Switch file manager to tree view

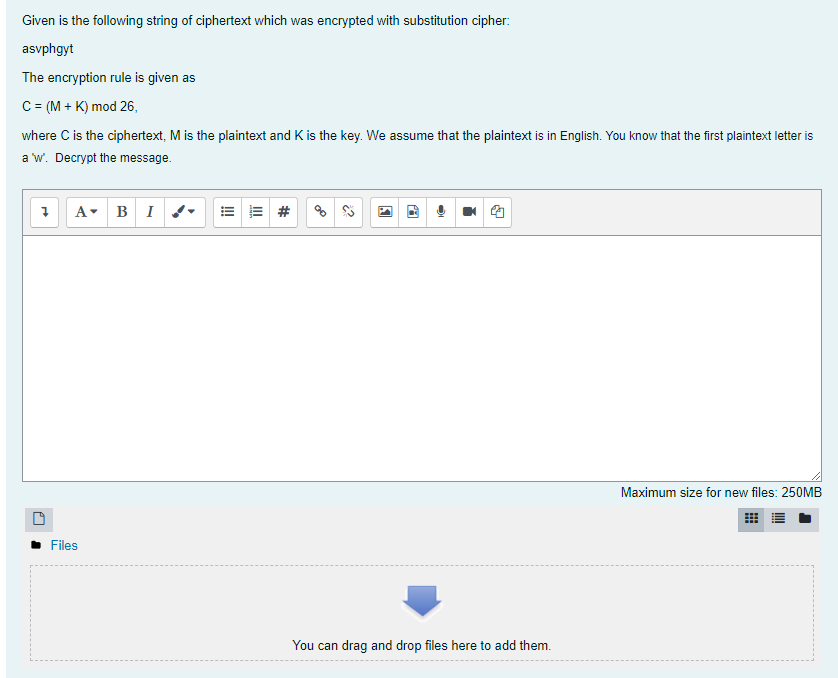pyautogui.click(x=804, y=519)
